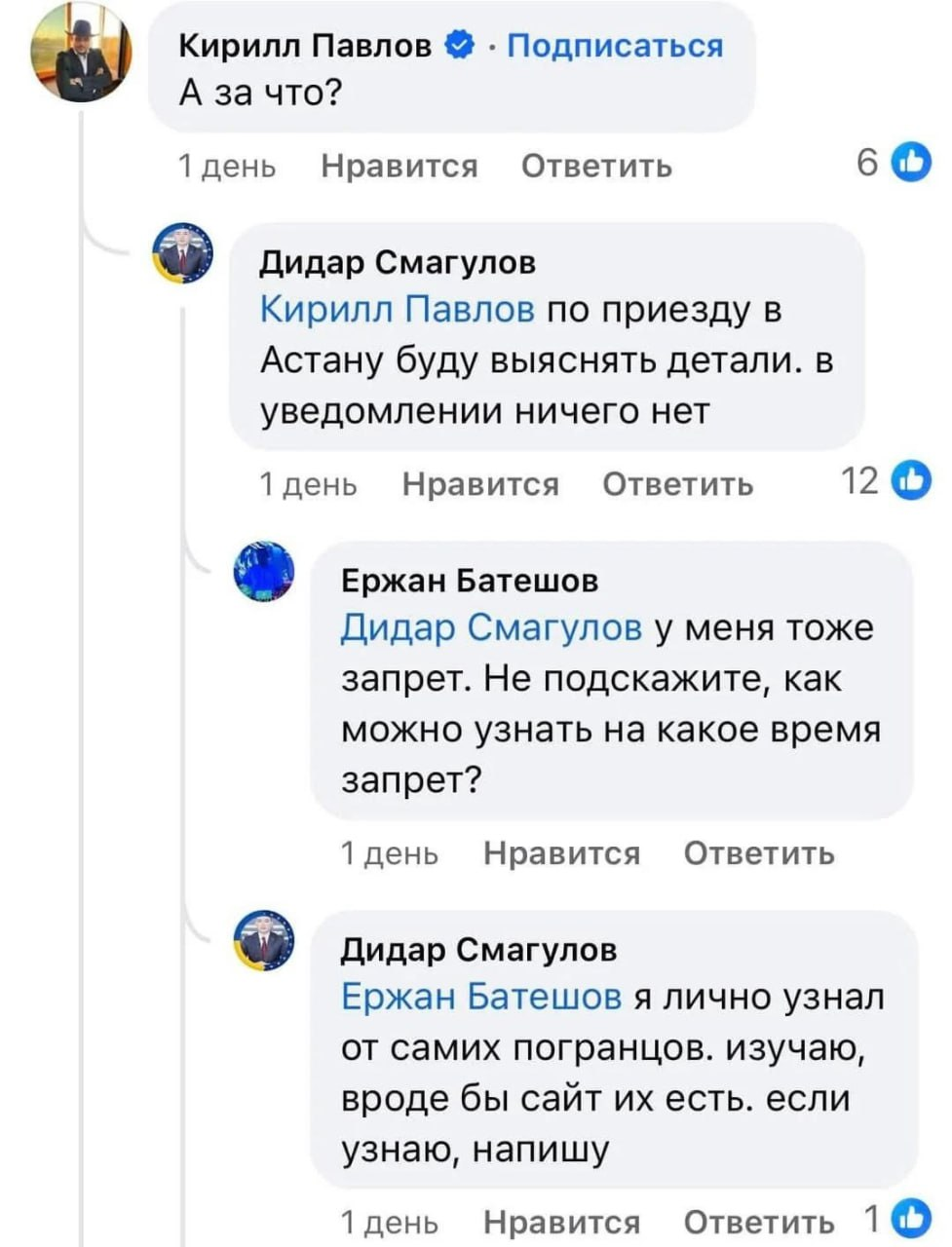Open avatar of Дидар Смагулов's last reply
The height and width of the screenshot is (1247, 952).
coord(264,940)
